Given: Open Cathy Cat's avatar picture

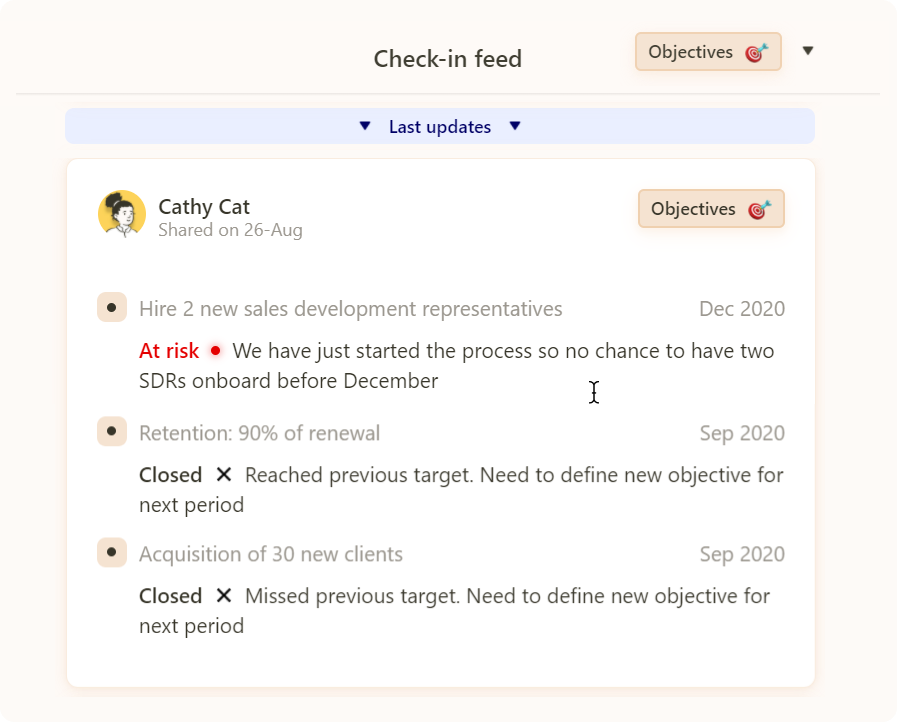Looking at the screenshot, I should point(122,213).
